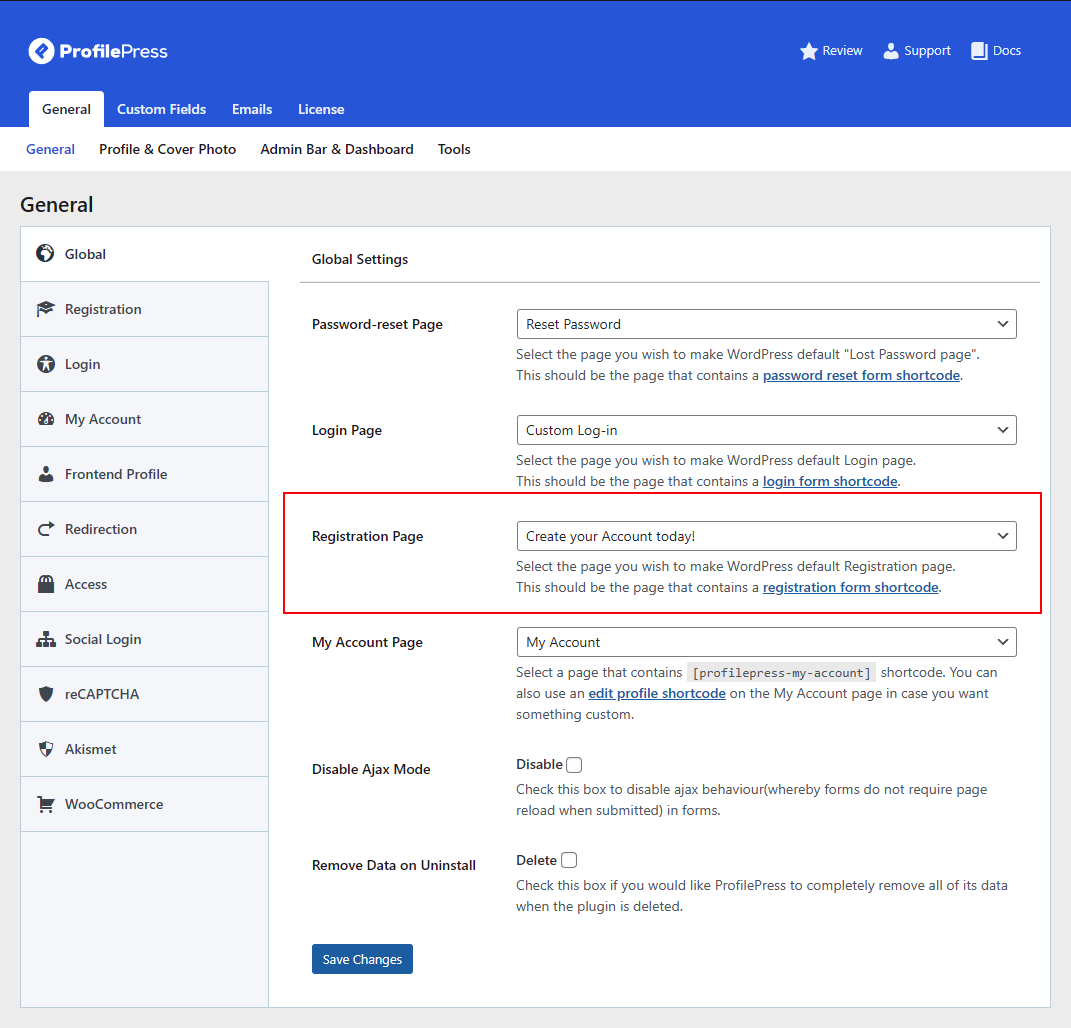1071x1028 pixels.
Task: Click the Save Changes button
Action: [x=362, y=959]
